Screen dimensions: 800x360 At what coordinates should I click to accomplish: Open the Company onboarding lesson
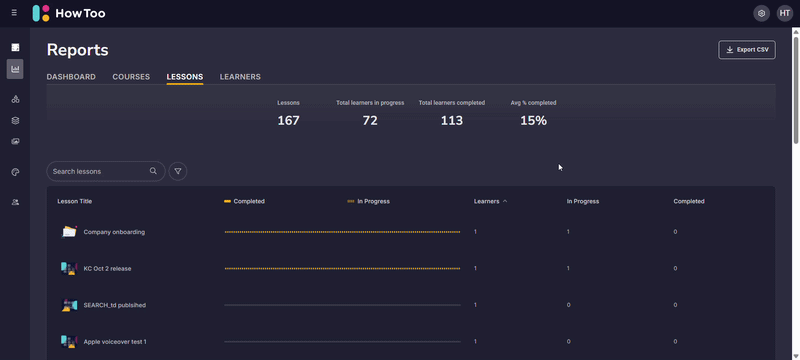point(114,232)
